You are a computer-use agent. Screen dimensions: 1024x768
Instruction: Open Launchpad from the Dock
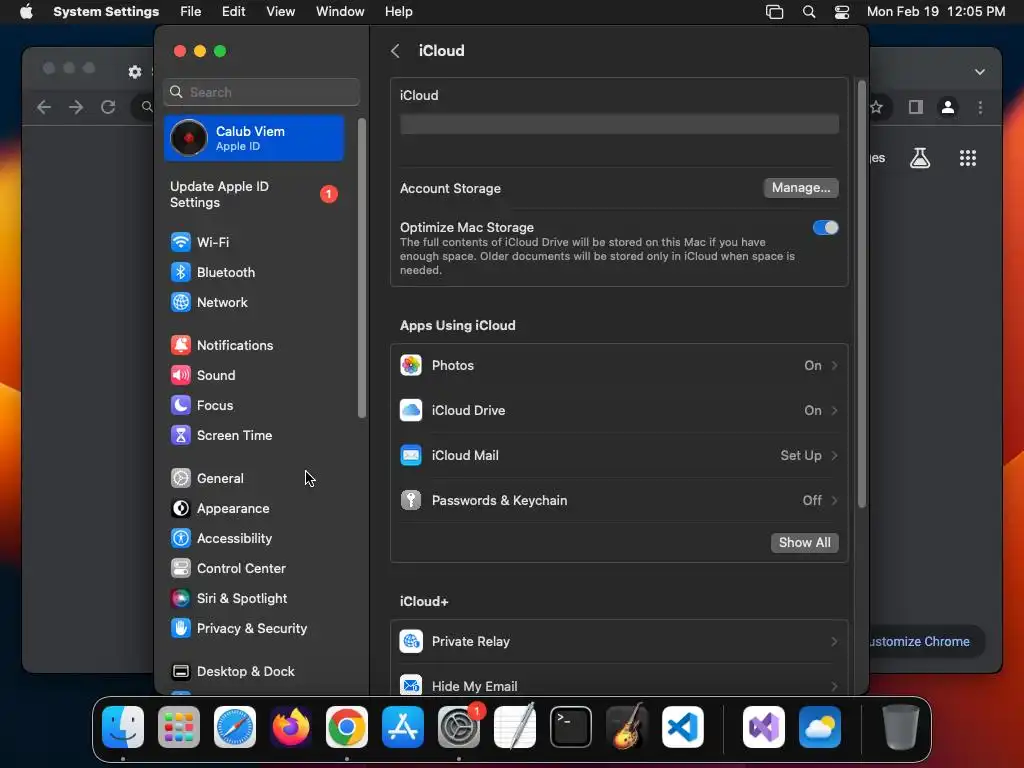pos(179,727)
